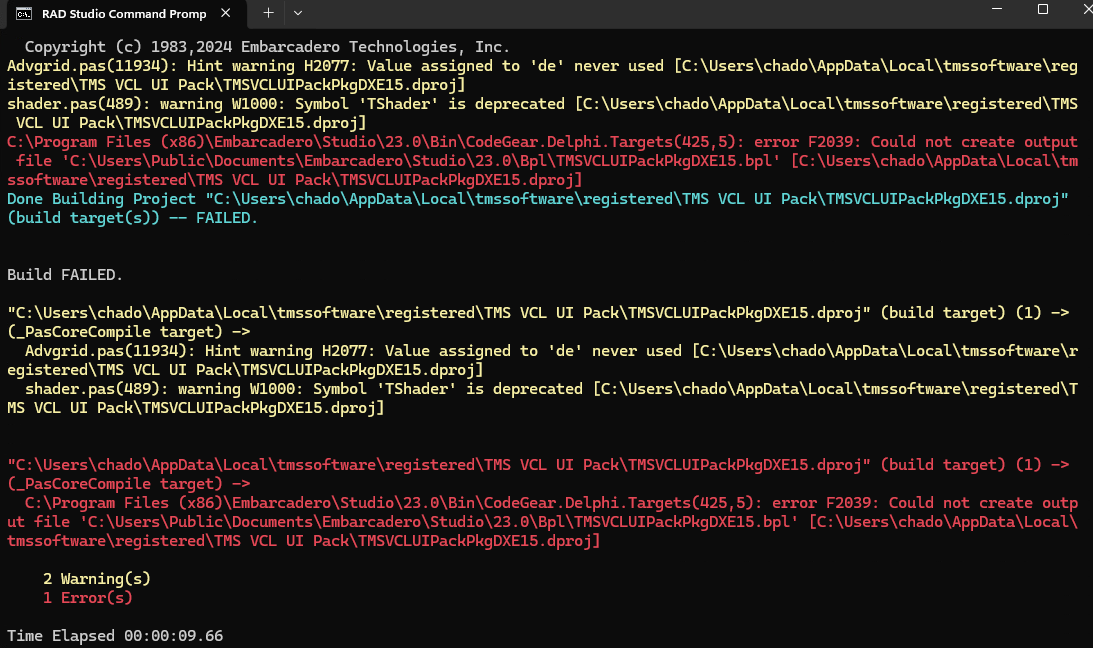Click the '1 Error(s)' summary
The image size is (1093, 648).
(x=88, y=598)
